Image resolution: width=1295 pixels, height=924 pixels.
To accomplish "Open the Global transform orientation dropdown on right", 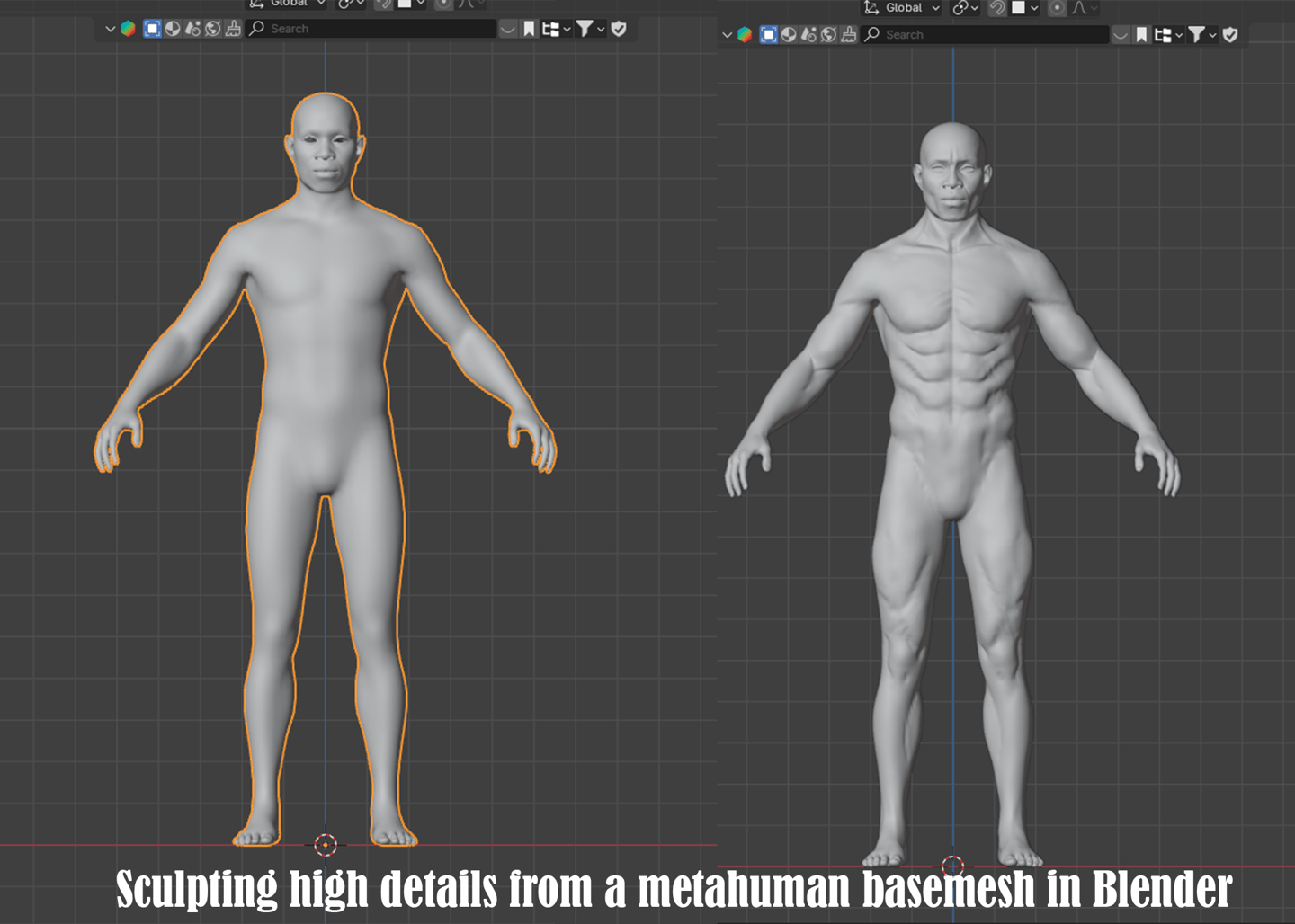I will (x=902, y=8).
